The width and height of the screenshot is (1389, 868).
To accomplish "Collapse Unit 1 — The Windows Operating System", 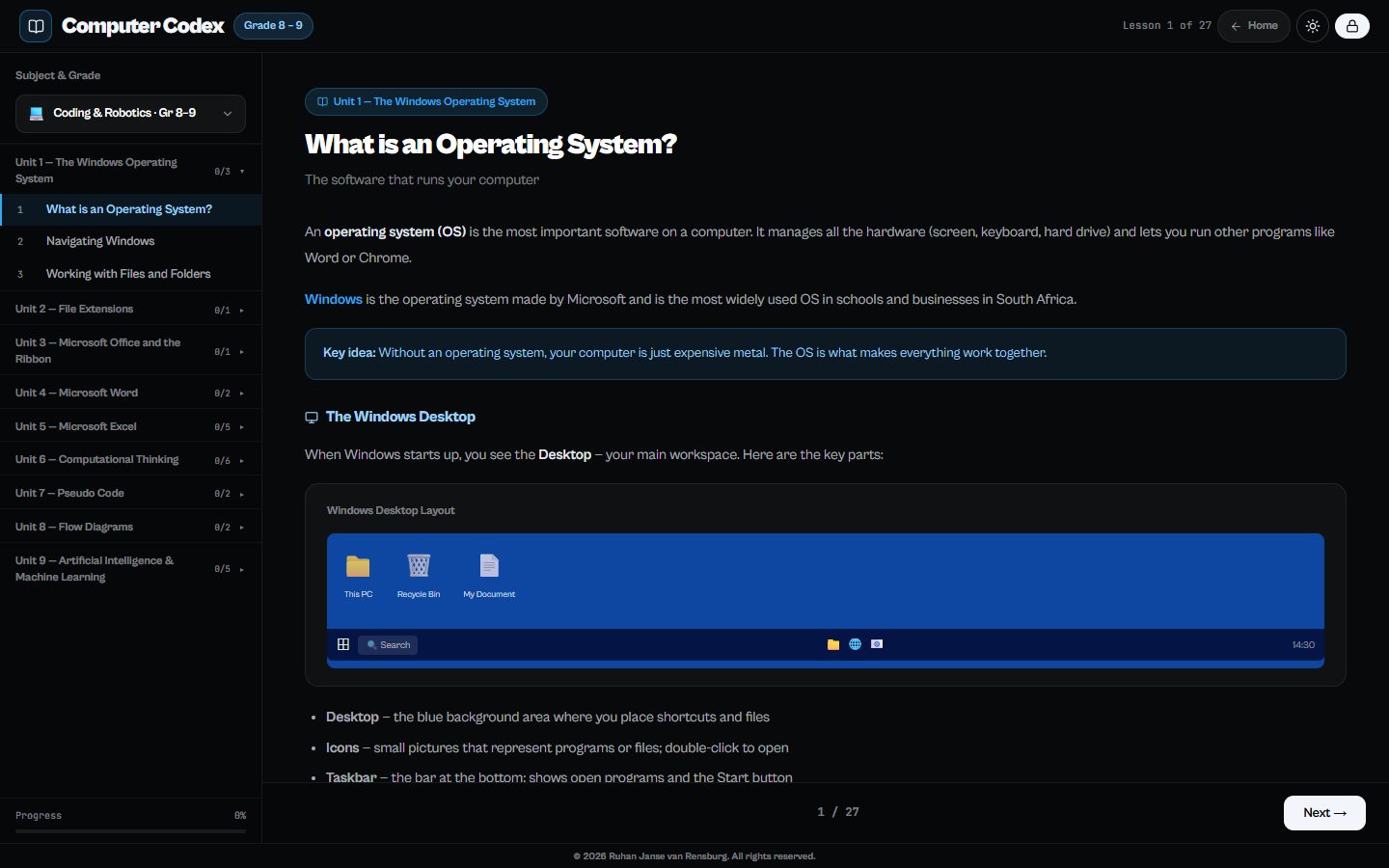I will coord(130,171).
